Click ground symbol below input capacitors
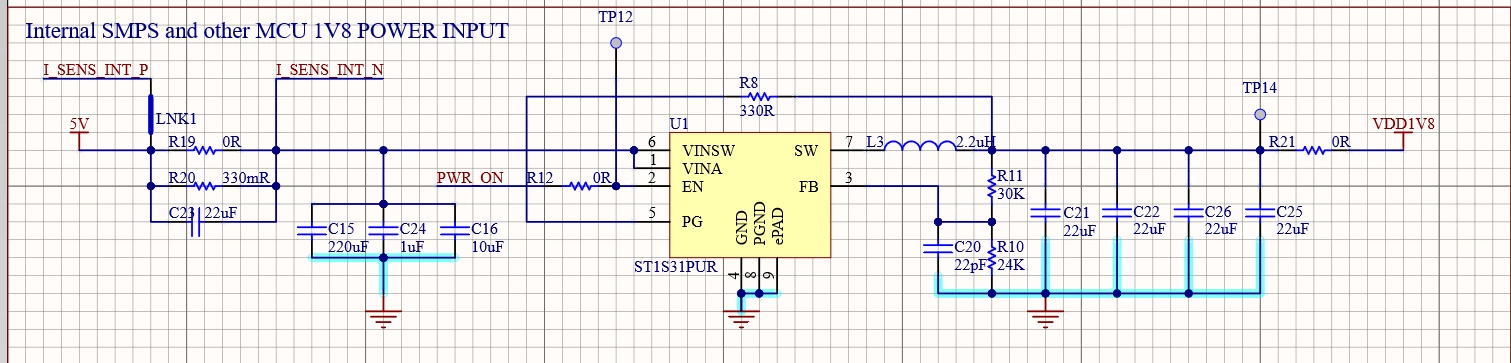The height and width of the screenshot is (363, 1511). click(x=384, y=320)
